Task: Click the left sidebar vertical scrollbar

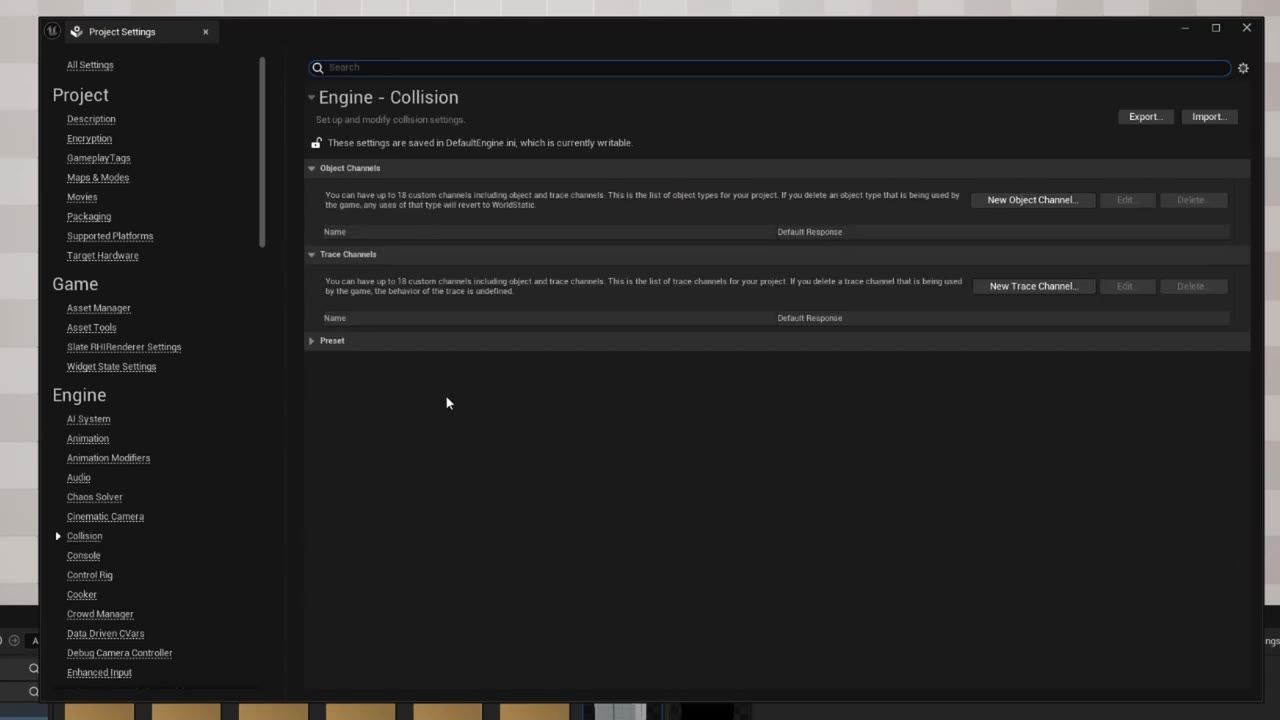Action: (x=262, y=152)
